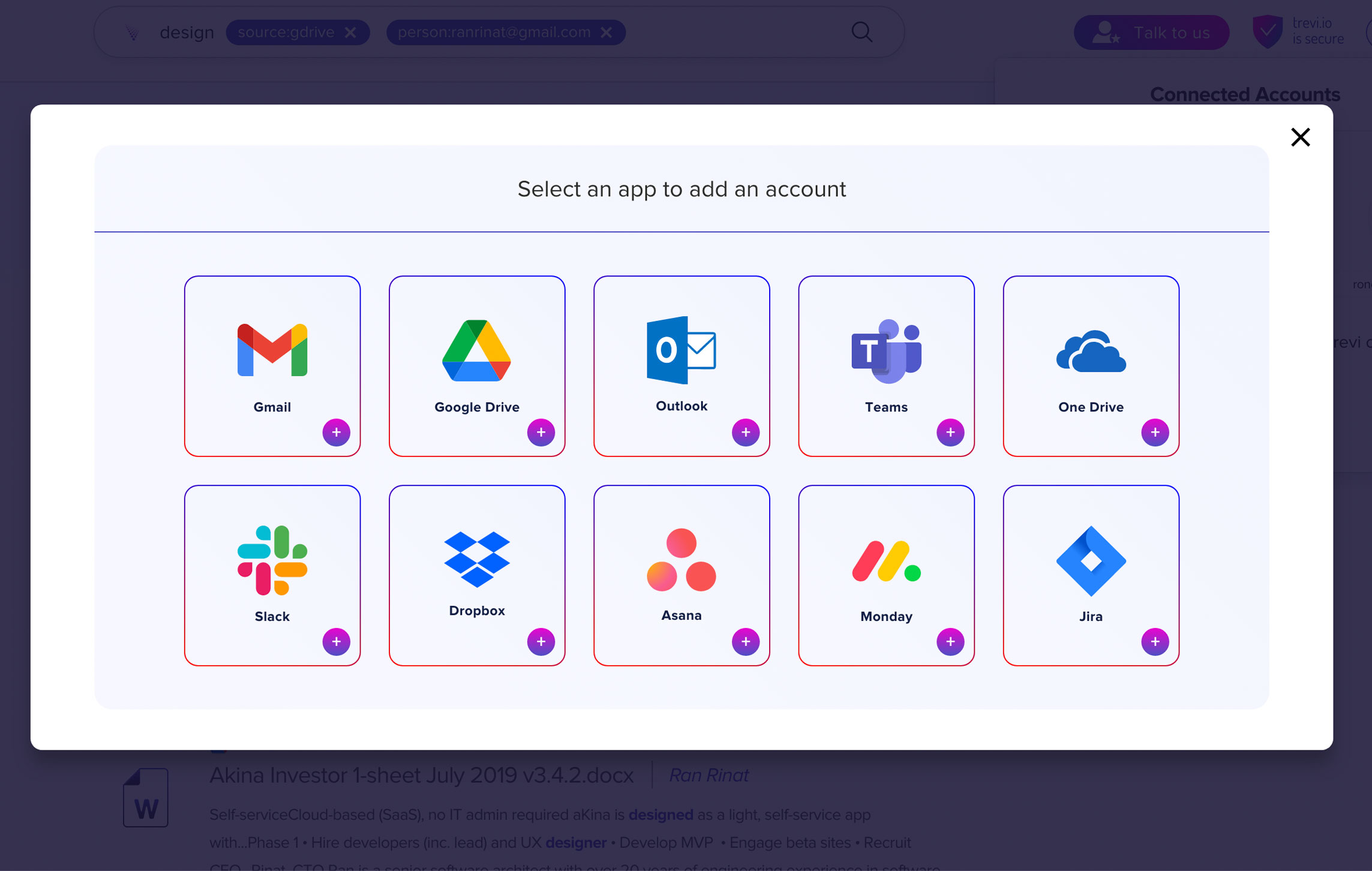Click the Ran Rinat author link
This screenshot has height=871, width=1372.
pos(708,775)
